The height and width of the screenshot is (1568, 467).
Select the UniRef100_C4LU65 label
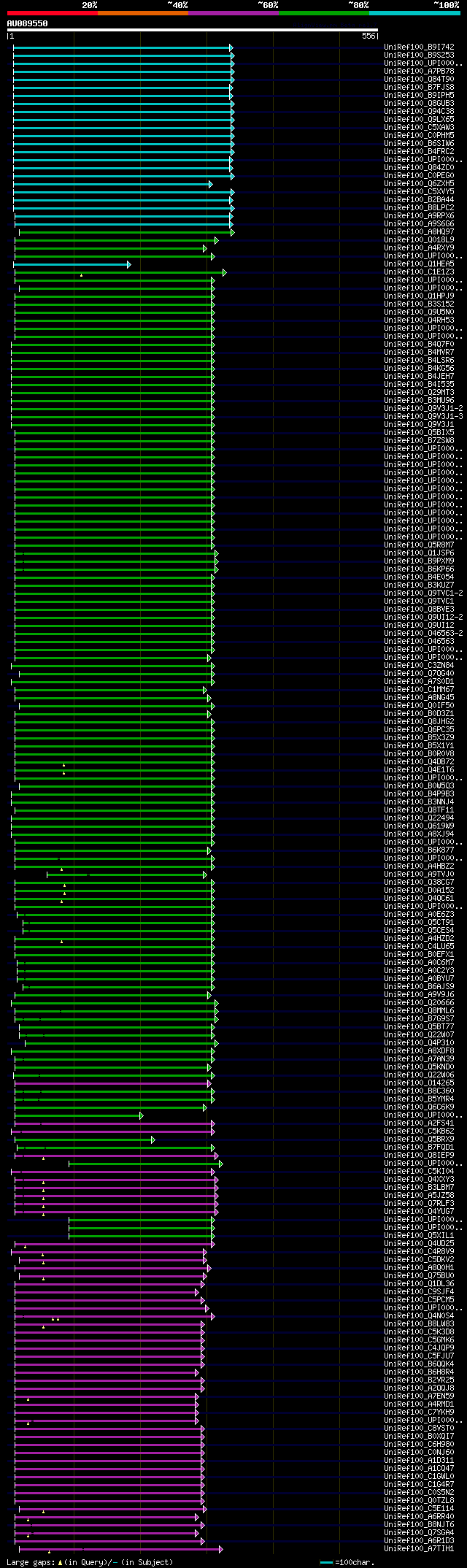coord(419,946)
